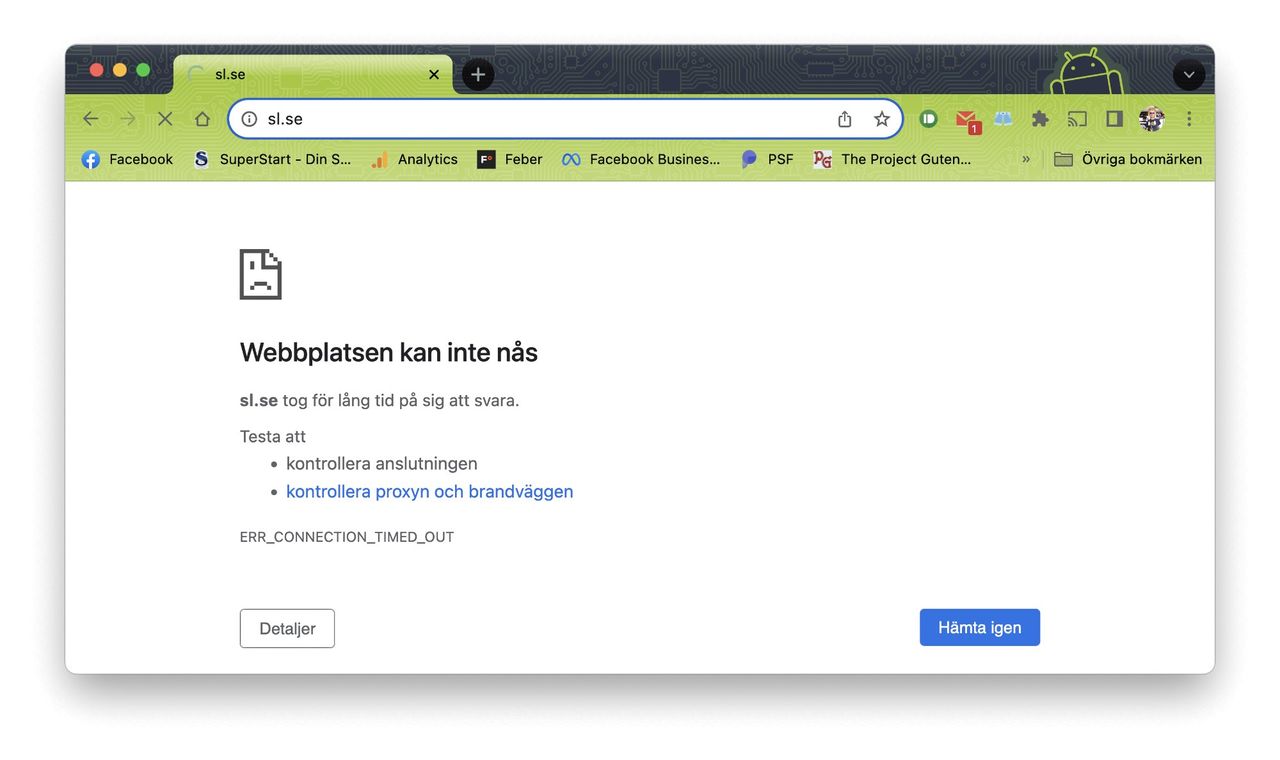The height and width of the screenshot is (760, 1280).
Task: Follow the kontrollera proxyn och brandväggen link
Action: 429,491
